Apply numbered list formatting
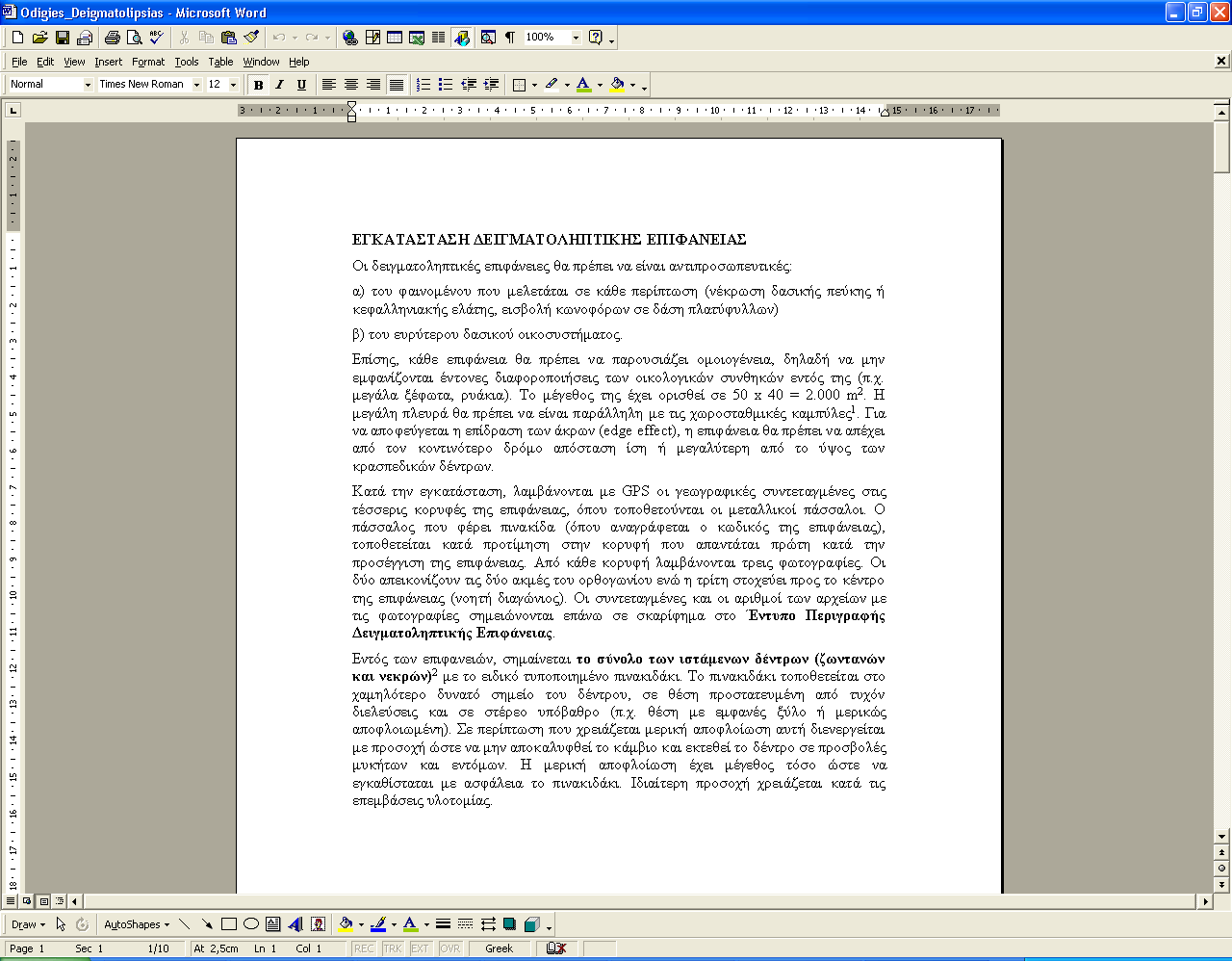The width and height of the screenshot is (1232, 961). coord(423,85)
